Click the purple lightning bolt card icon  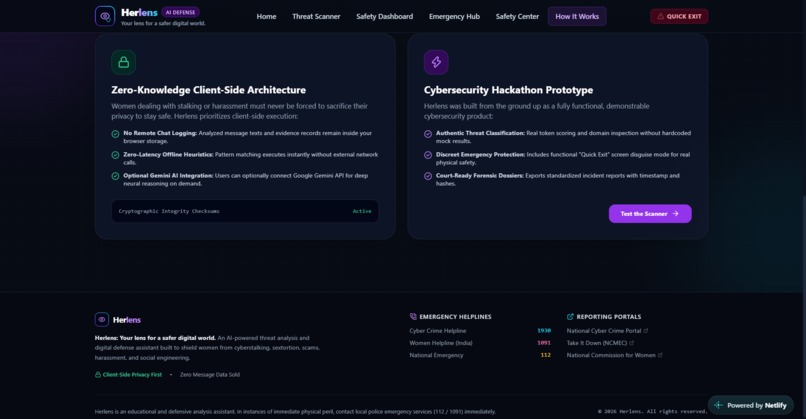(436, 62)
